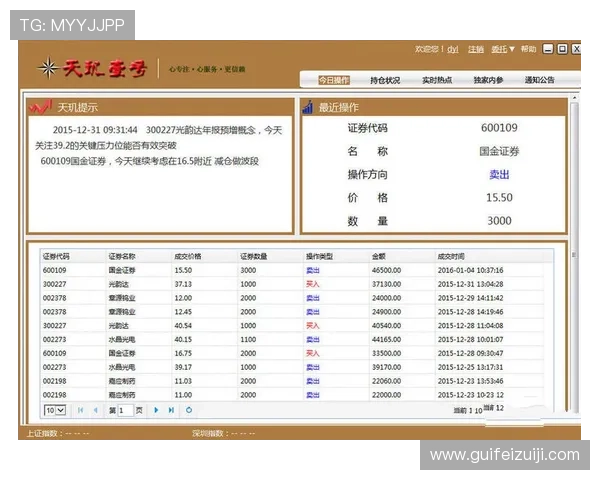Open the 持仓状况 tab
The image size is (600, 480).
385,80
